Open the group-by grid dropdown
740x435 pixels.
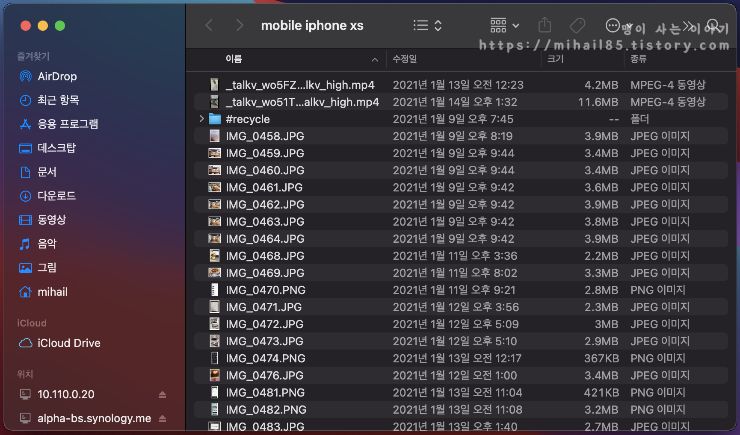pyautogui.click(x=505, y=25)
